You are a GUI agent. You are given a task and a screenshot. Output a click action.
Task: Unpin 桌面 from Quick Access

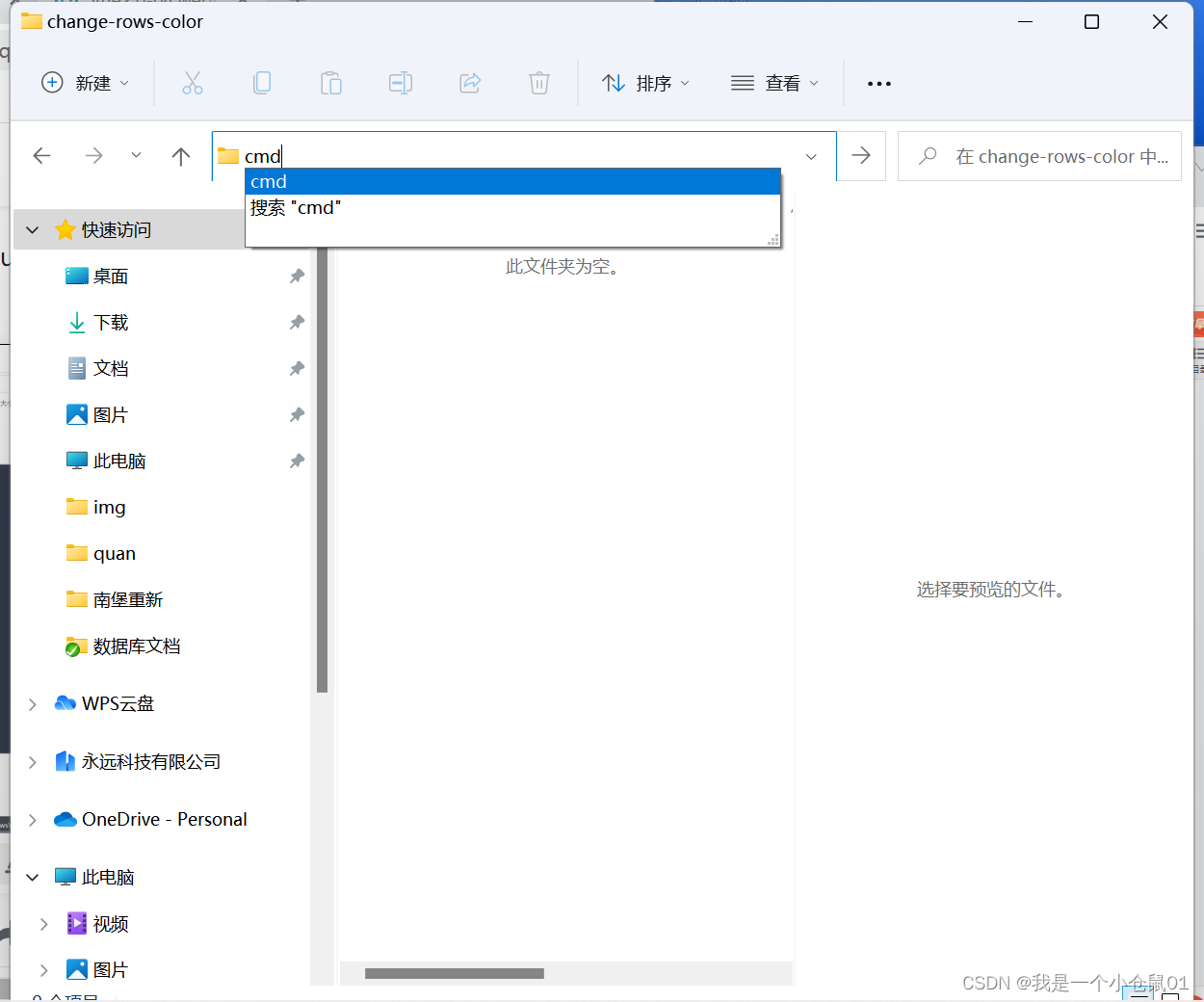(297, 276)
